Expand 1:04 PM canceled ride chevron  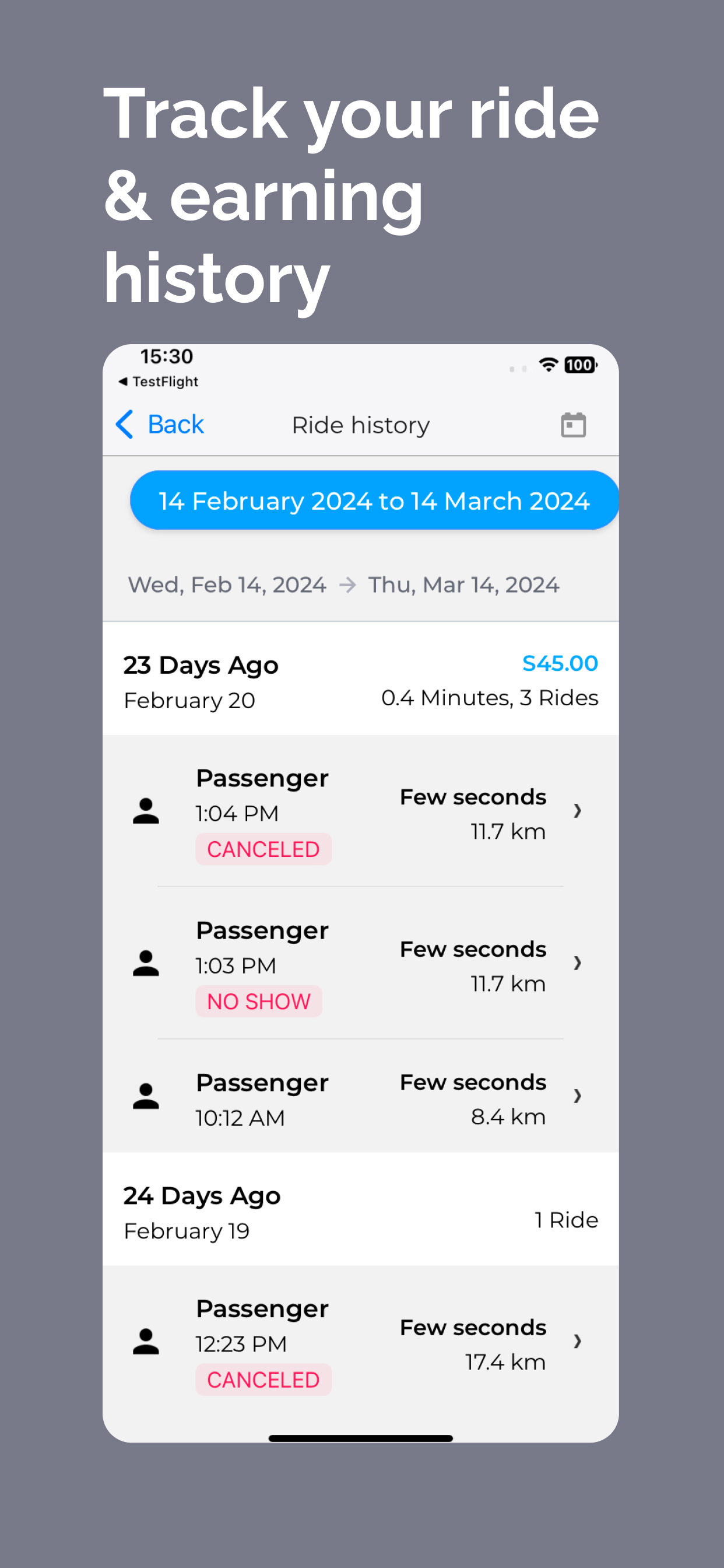(577, 811)
